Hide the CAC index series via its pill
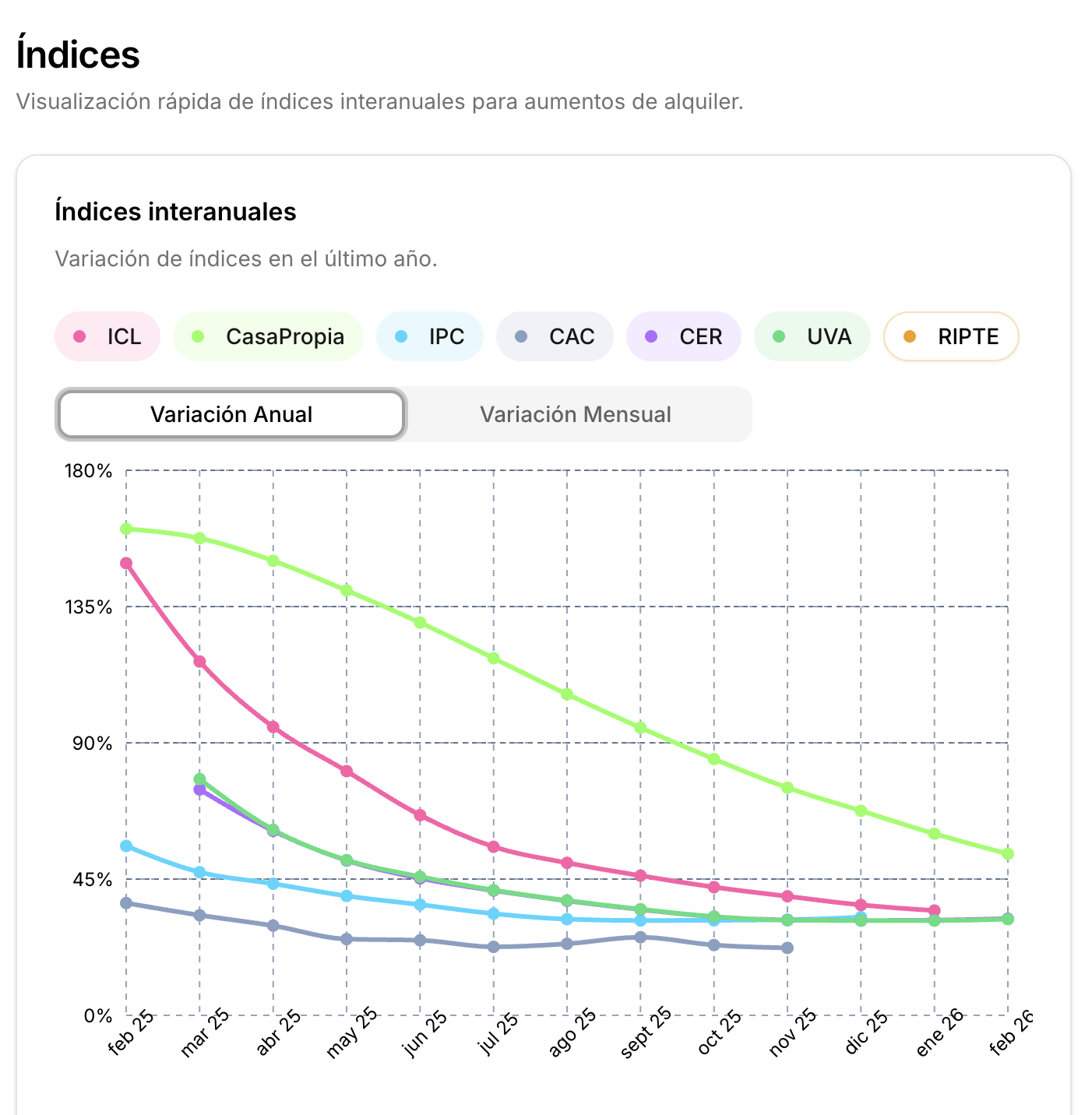The width and height of the screenshot is (1092, 1115). (x=555, y=336)
